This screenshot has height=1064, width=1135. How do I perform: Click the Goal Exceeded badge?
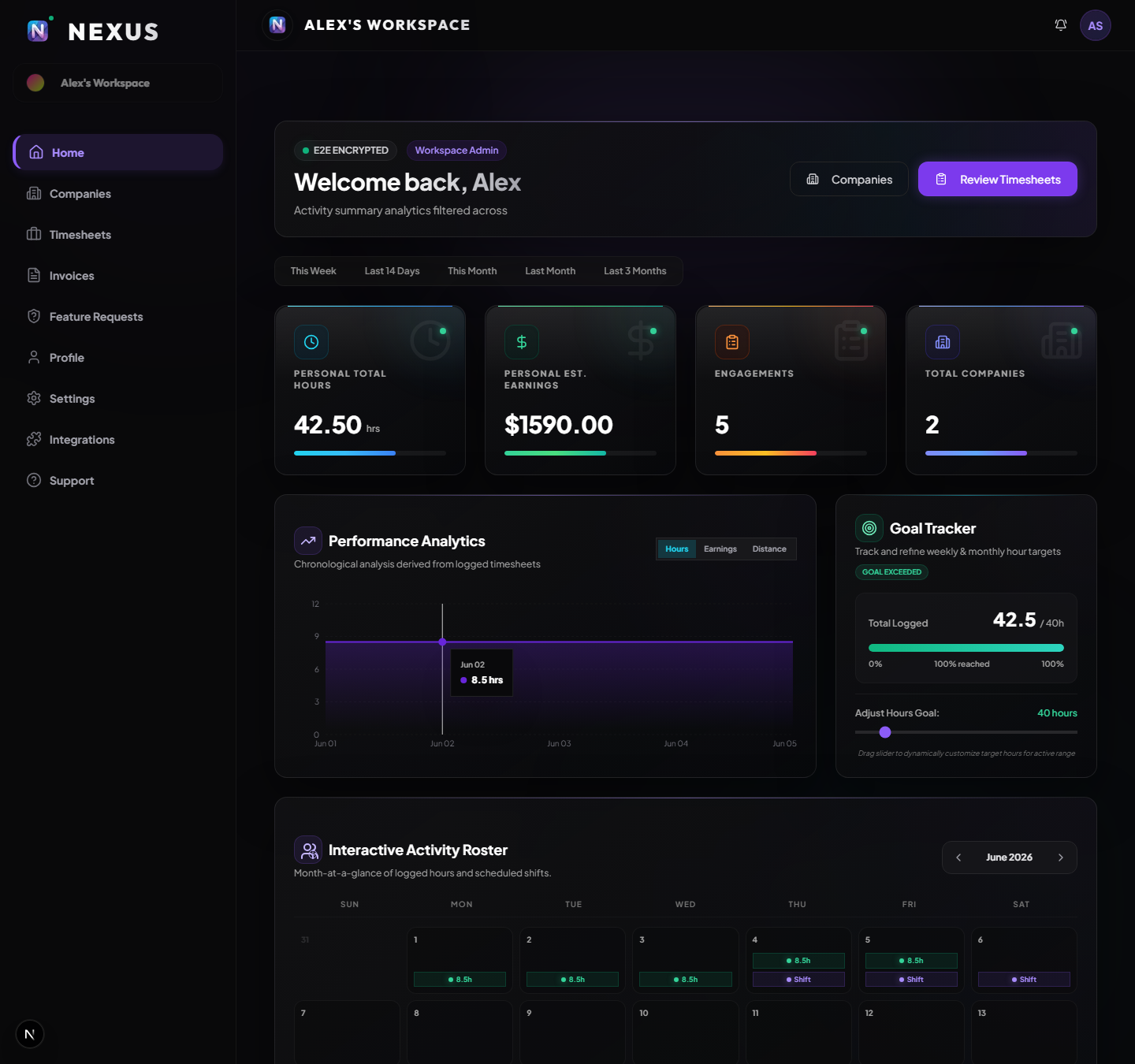(x=891, y=572)
